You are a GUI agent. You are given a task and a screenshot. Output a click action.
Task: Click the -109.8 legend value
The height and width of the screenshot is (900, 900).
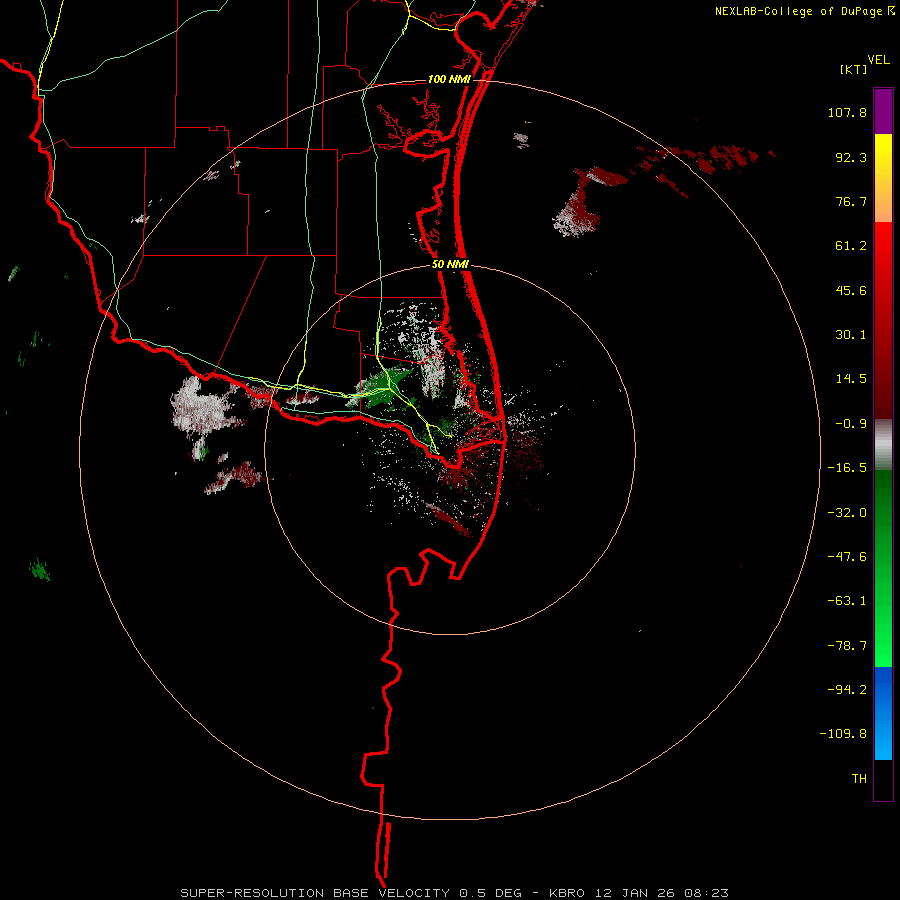pos(843,734)
